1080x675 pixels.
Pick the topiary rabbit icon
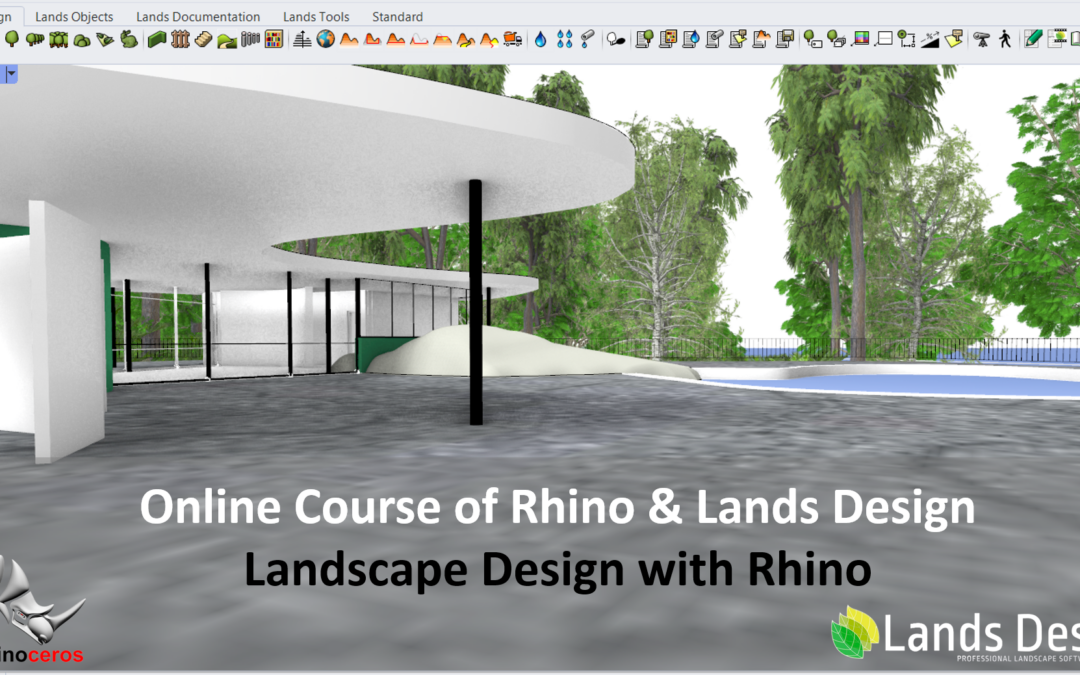(x=129, y=39)
